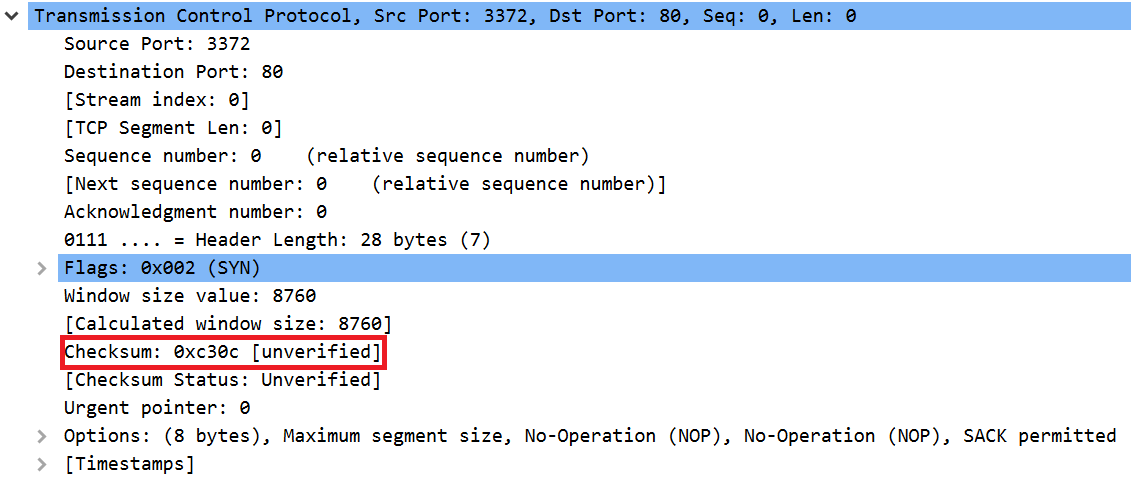Select the Flags: 0x002 (SYN) text
The width and height of the screenshot is (1131, 477).
(x=162, y=268)
